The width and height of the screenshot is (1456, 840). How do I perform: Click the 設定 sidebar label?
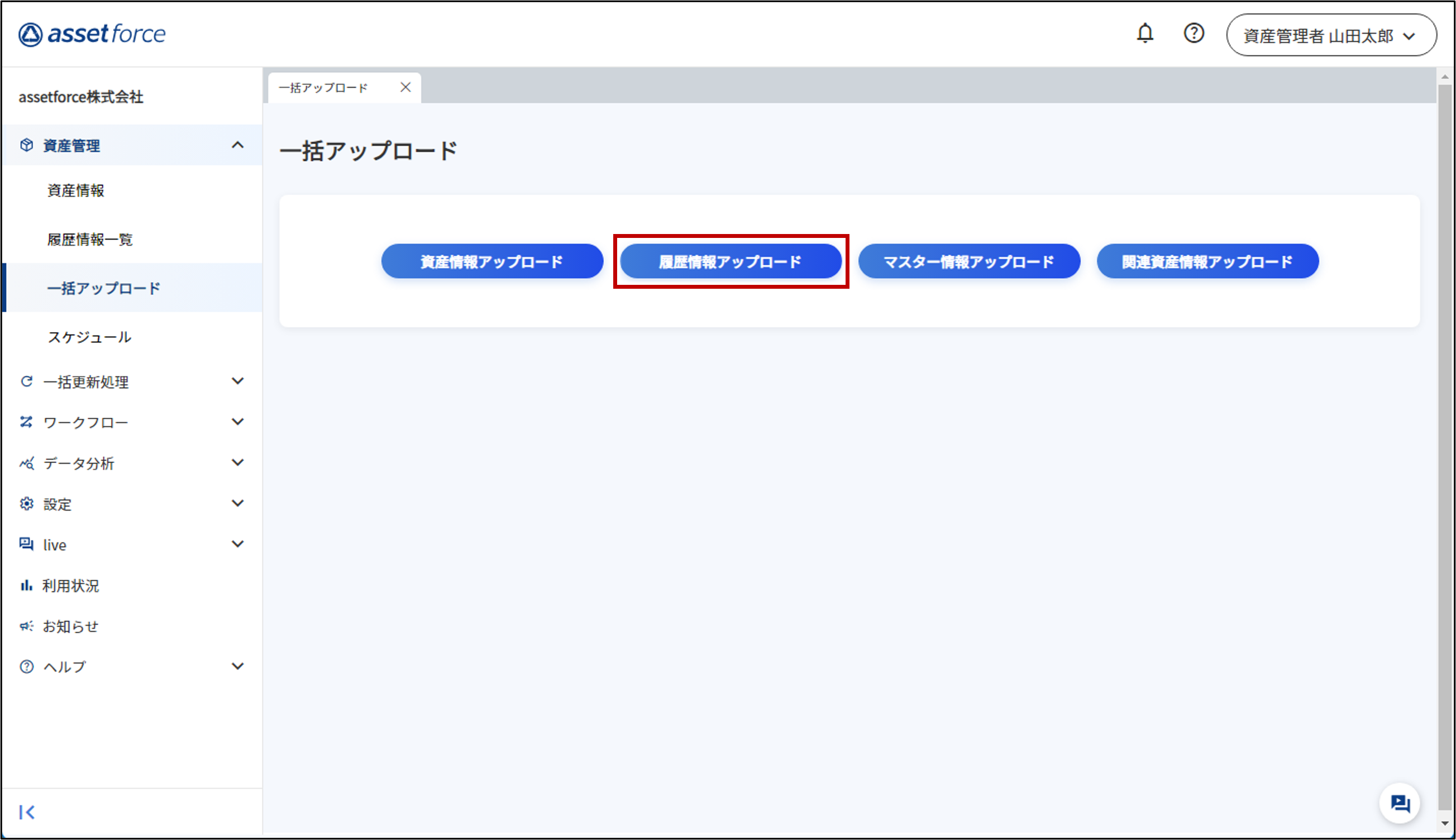click(x=57, y=504)
